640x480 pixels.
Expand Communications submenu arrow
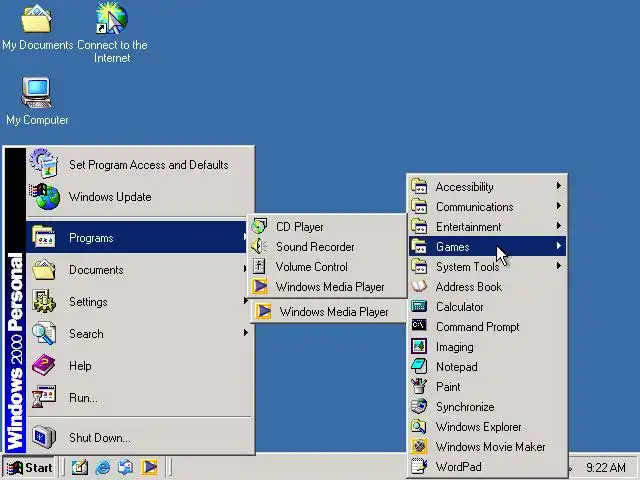(559, 206)
